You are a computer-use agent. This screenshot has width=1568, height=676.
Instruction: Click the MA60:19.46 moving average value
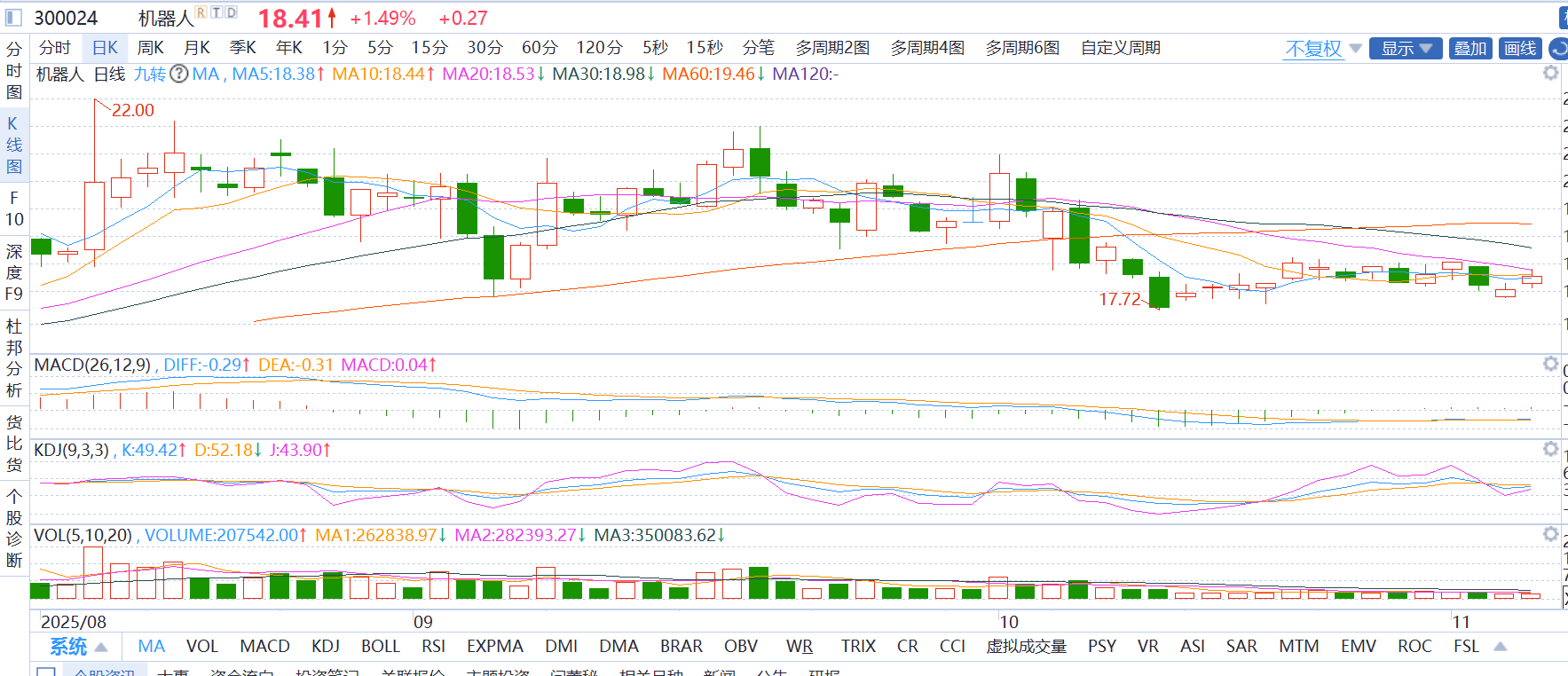tap(713, 74)
